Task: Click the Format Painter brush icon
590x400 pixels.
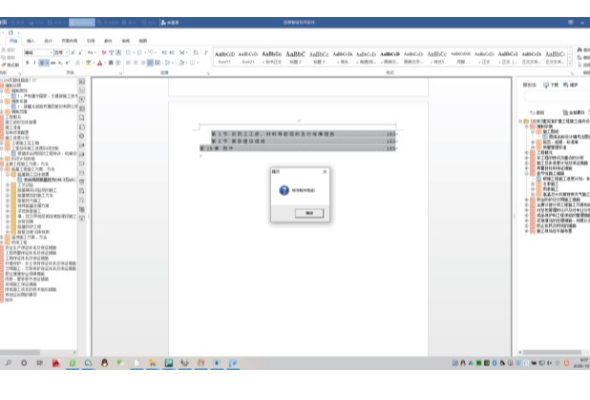Action: [4, 65]
